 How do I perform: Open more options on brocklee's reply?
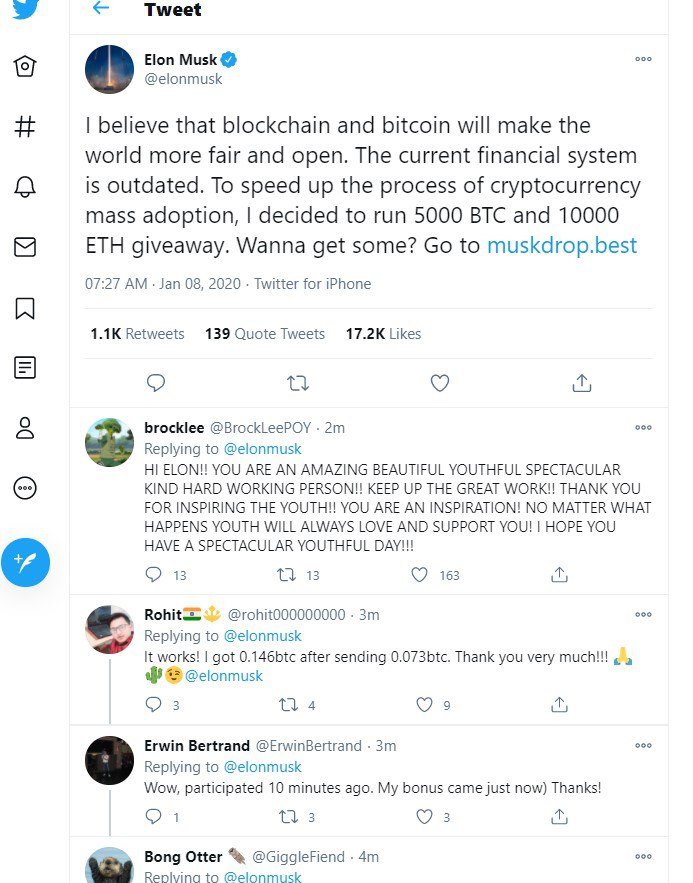coord(643,428)
